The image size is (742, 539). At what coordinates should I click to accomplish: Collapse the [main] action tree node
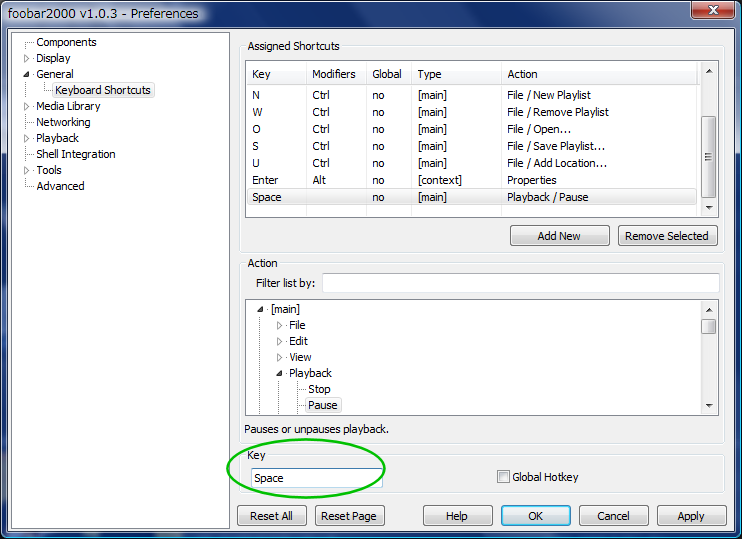(260, 309)
